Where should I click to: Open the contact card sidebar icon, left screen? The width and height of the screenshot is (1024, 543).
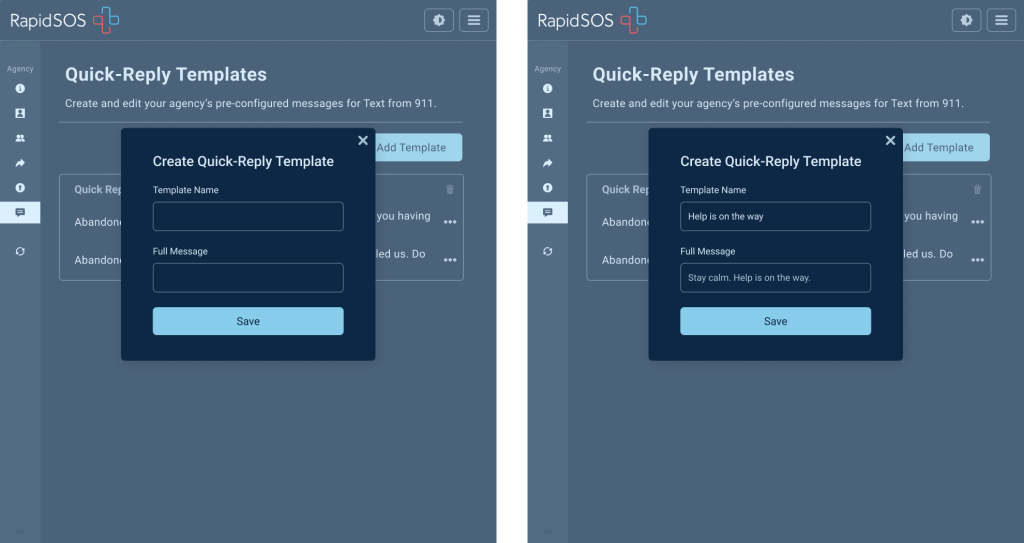pos(20,113)
